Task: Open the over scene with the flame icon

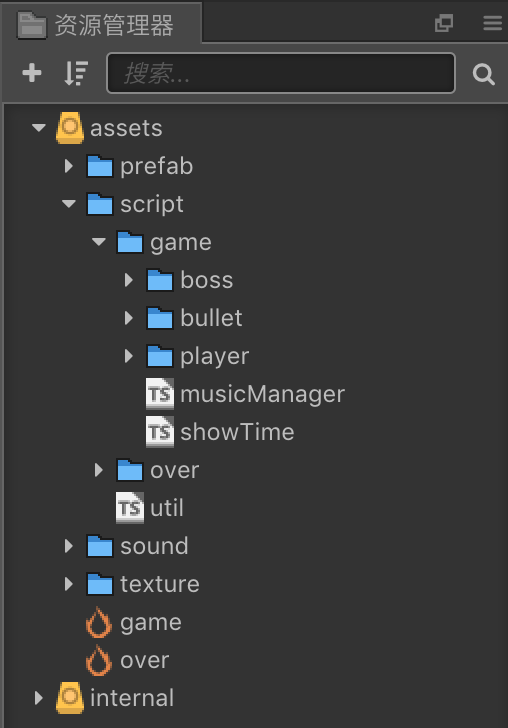Action: point(128,660)
